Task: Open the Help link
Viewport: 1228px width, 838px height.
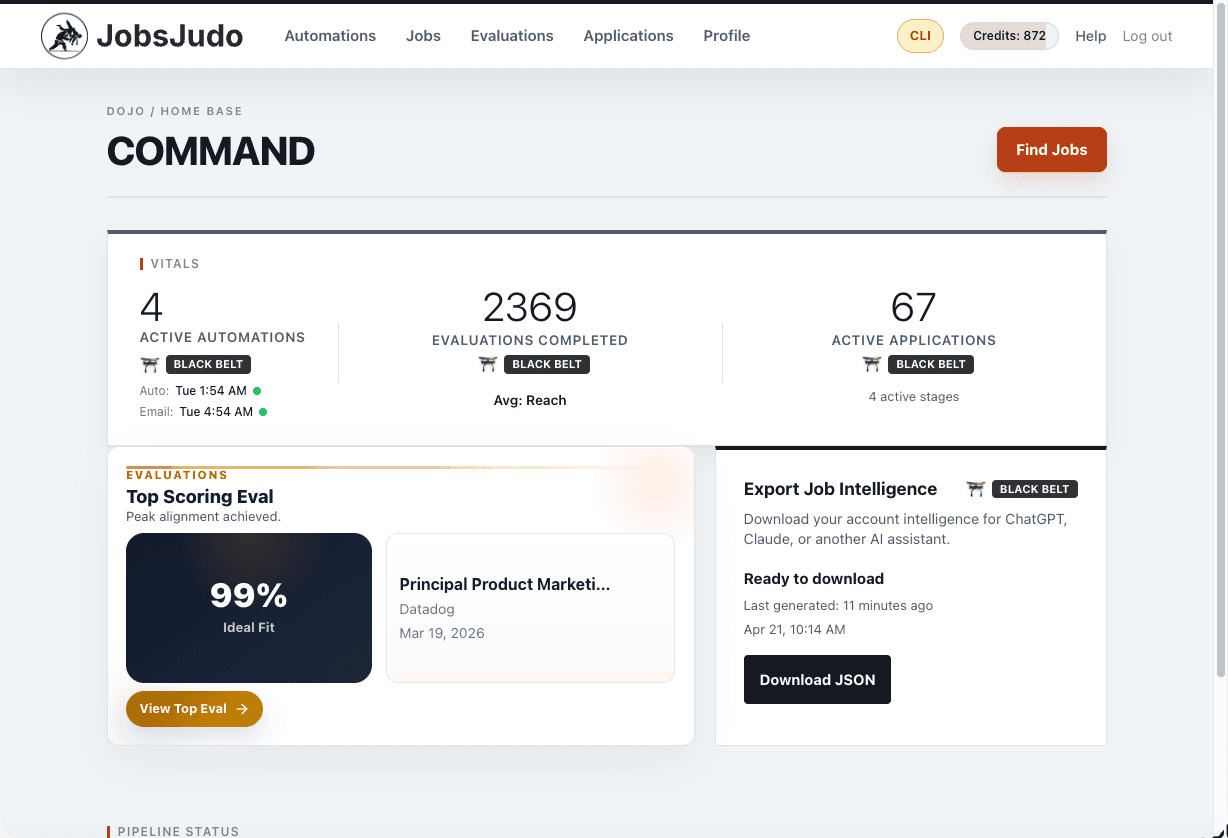Action: click(x=1090, y=36)
